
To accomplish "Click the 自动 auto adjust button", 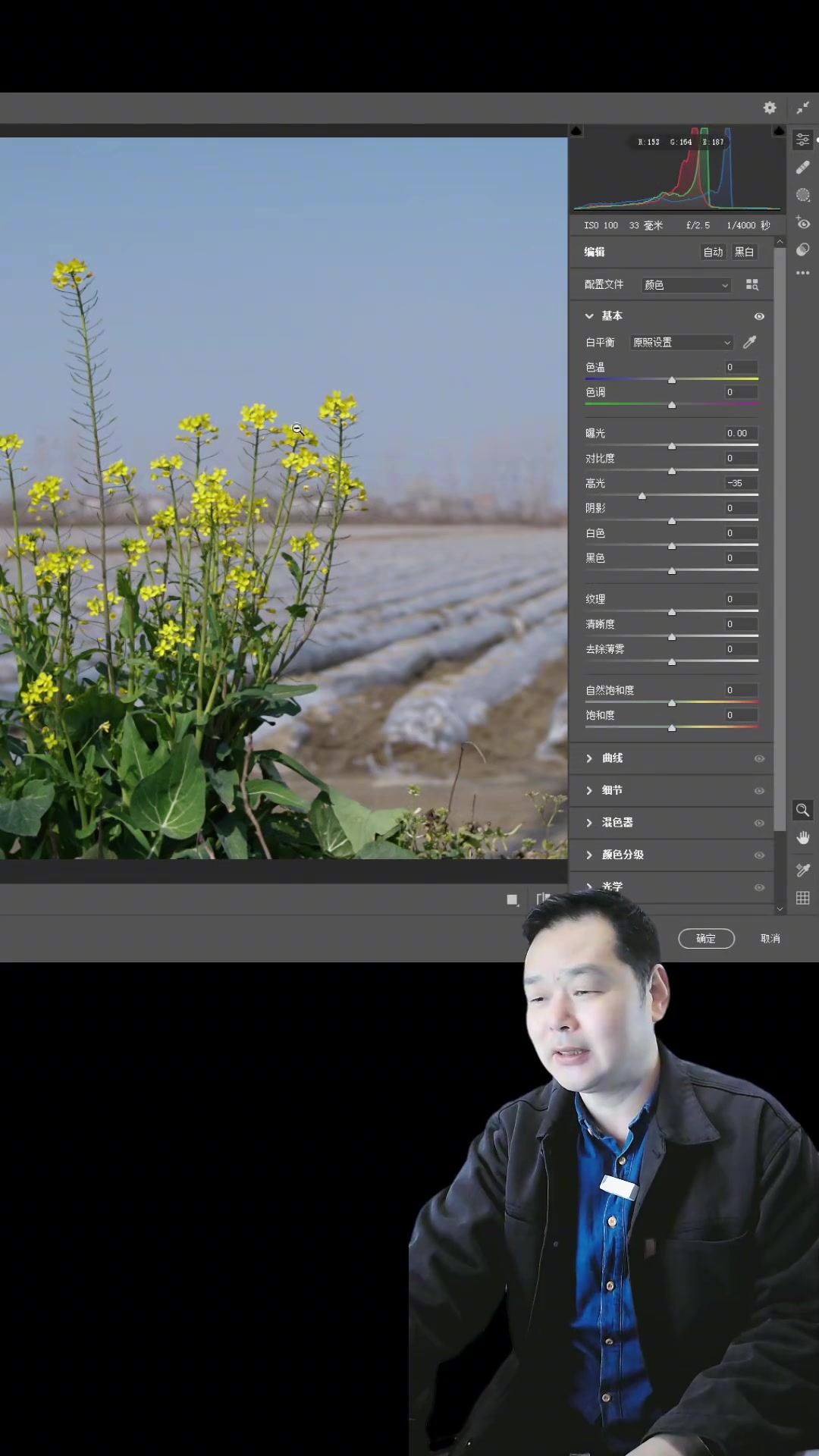I will (x=713, y=252).
